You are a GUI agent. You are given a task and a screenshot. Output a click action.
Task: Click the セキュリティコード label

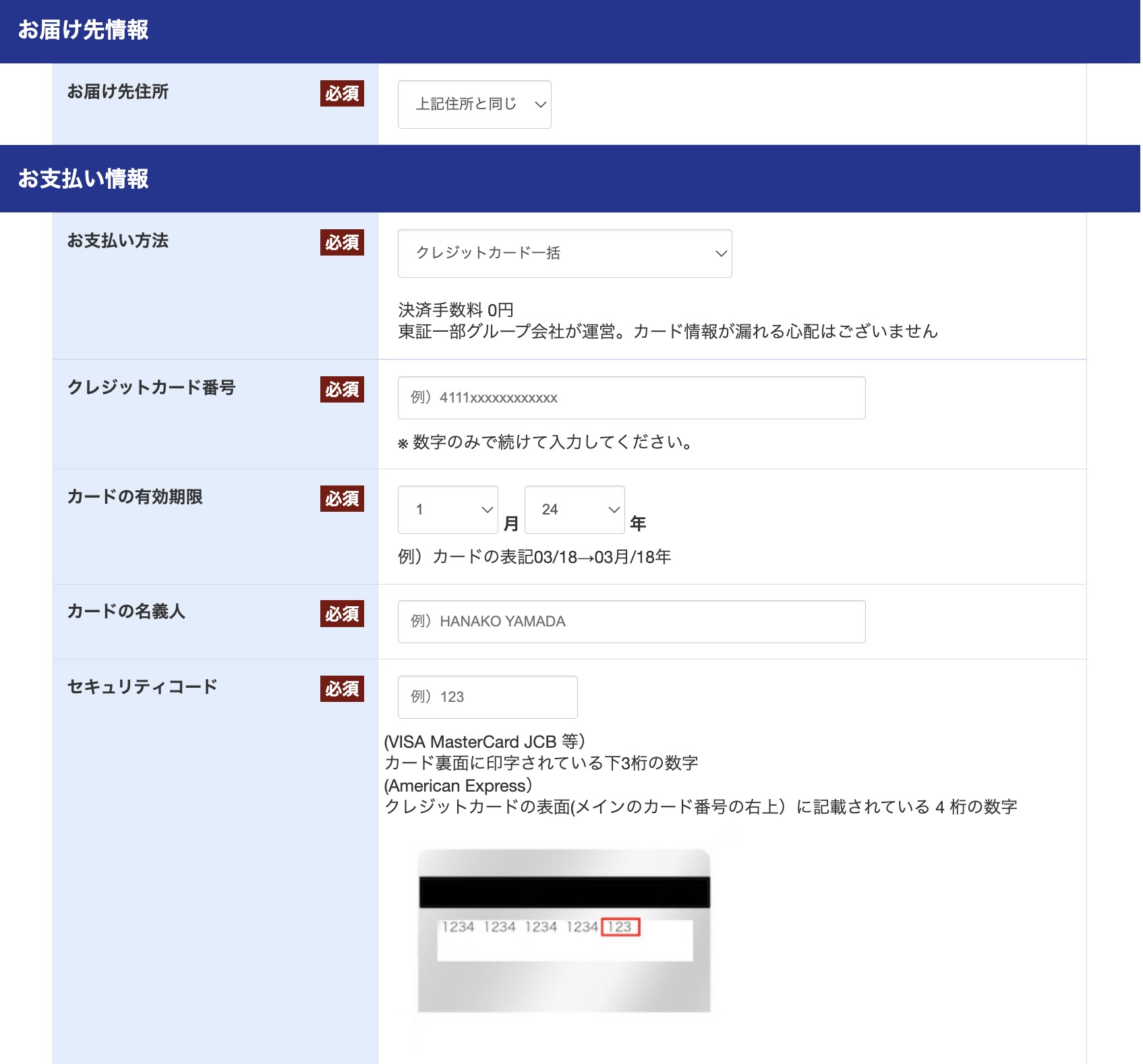142,687
